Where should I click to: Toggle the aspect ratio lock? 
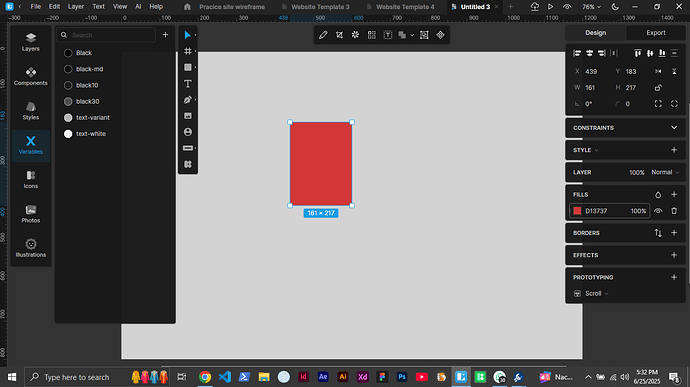658,88
